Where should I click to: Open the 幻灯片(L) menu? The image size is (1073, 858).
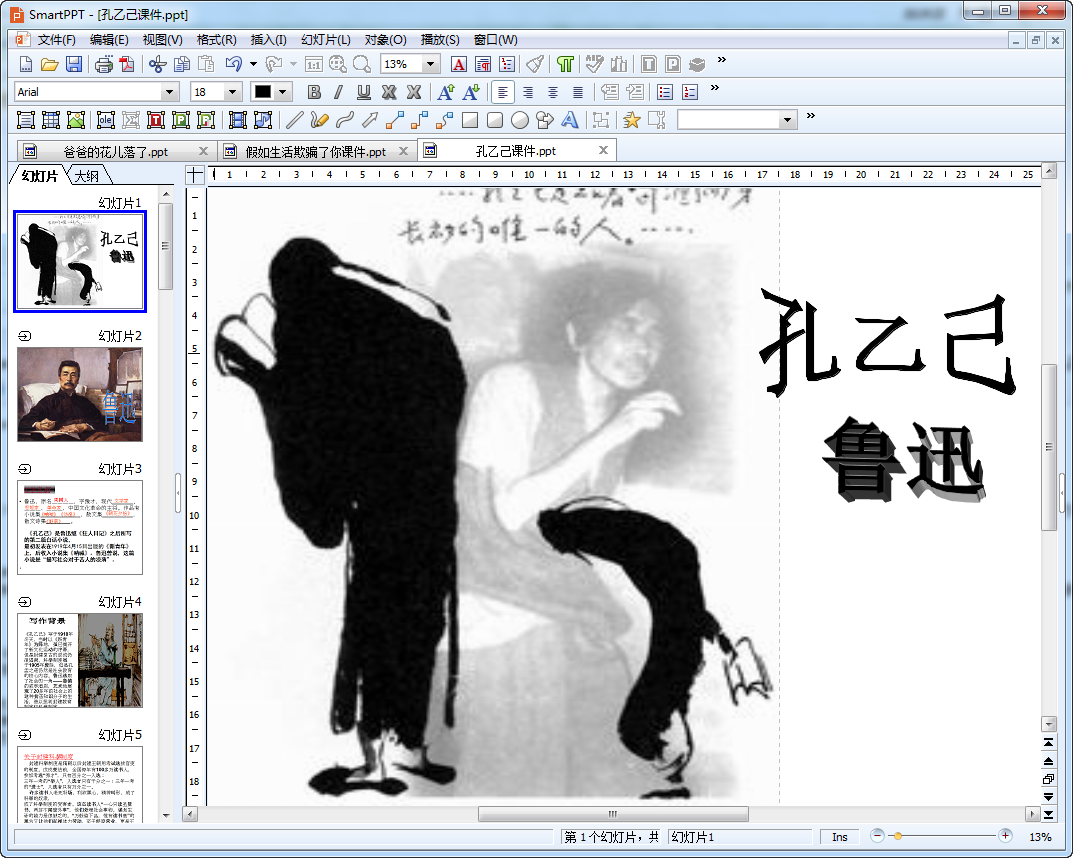[326, 40]
